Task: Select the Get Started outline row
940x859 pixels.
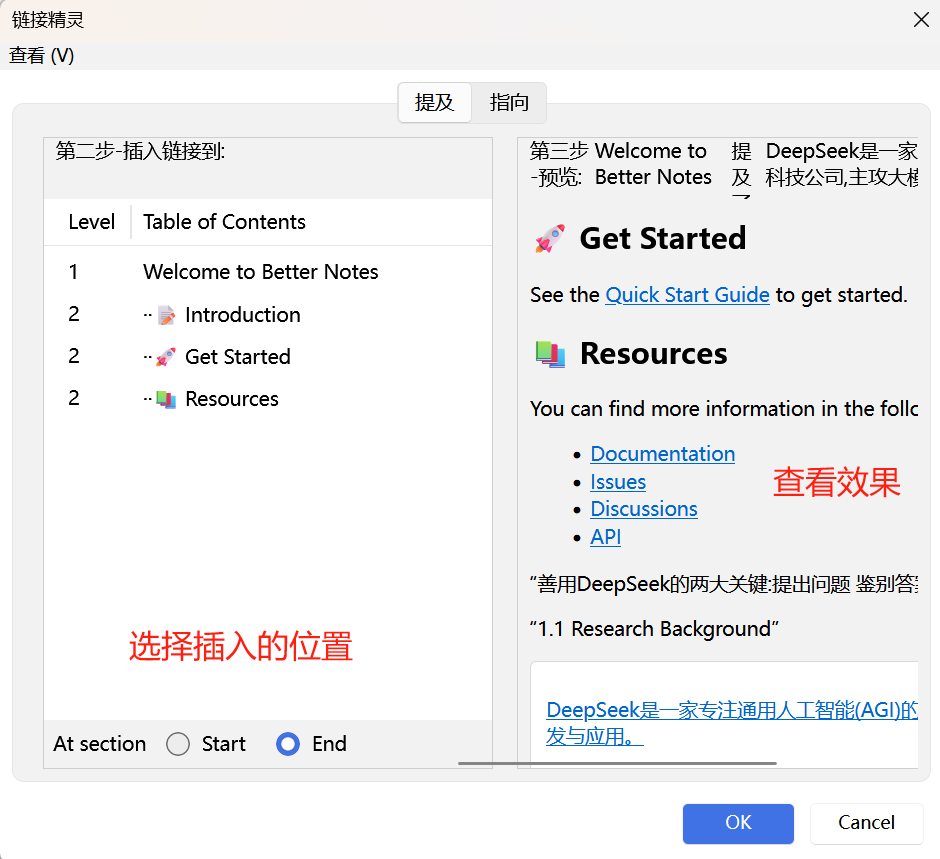Action: tap(268, 357)
